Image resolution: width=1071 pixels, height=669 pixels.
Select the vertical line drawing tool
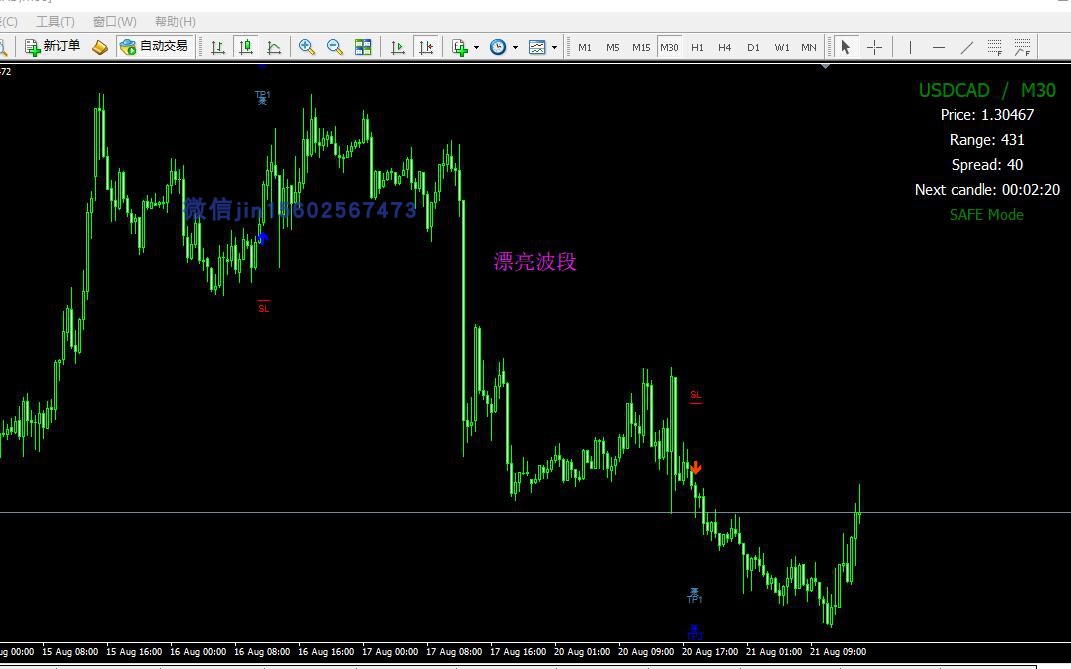[x=910, y=47]
